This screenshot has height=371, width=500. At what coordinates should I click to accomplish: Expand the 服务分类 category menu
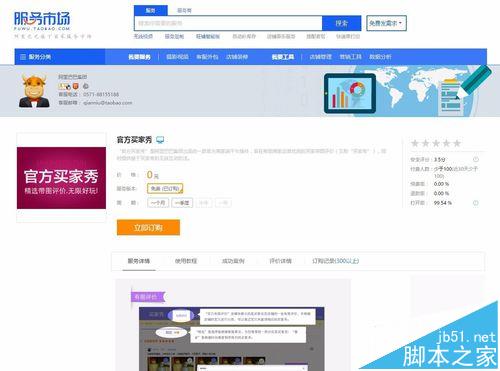pos(60,57)
